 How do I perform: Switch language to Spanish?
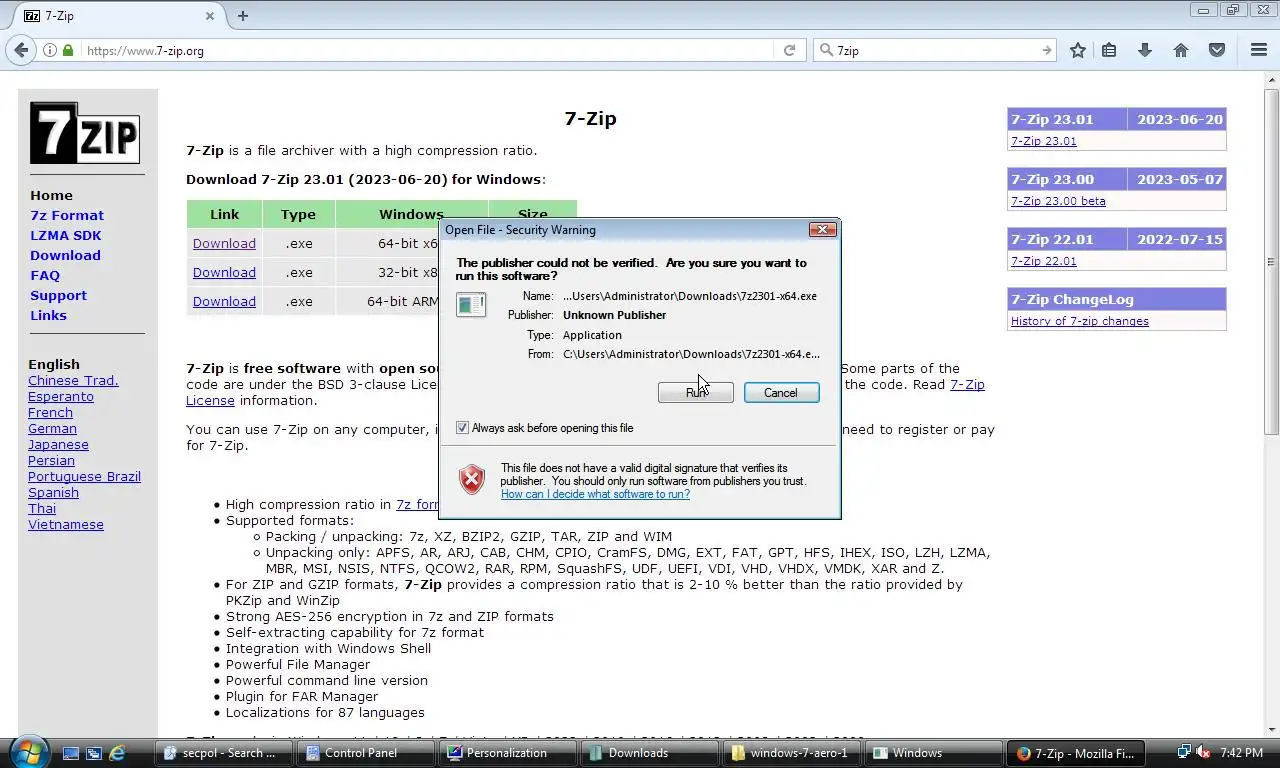pos(53,492)
